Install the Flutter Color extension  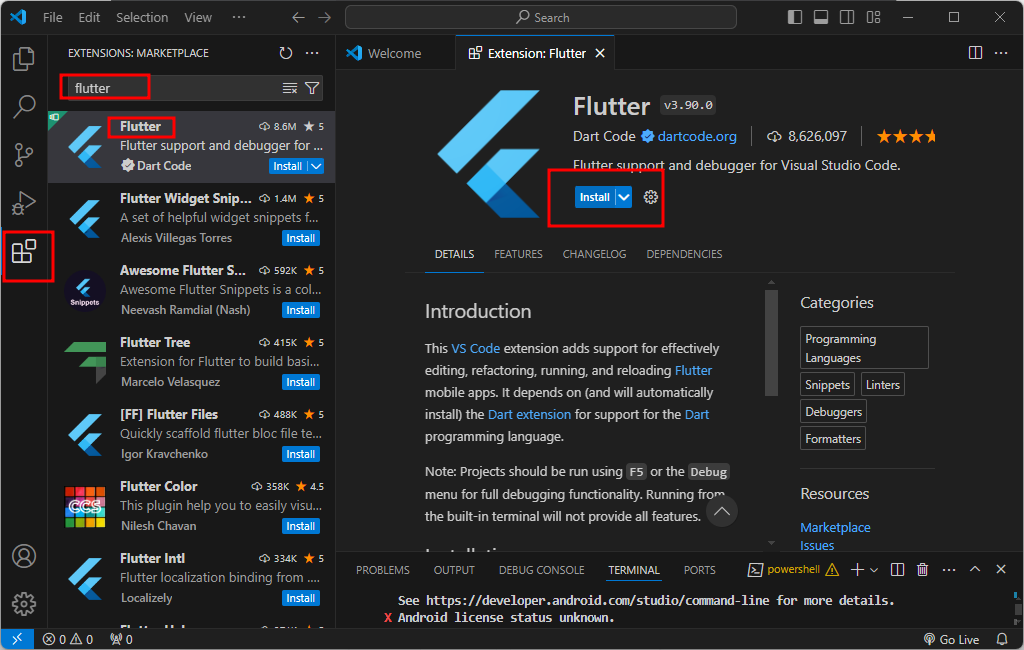(x=300, y=526)
